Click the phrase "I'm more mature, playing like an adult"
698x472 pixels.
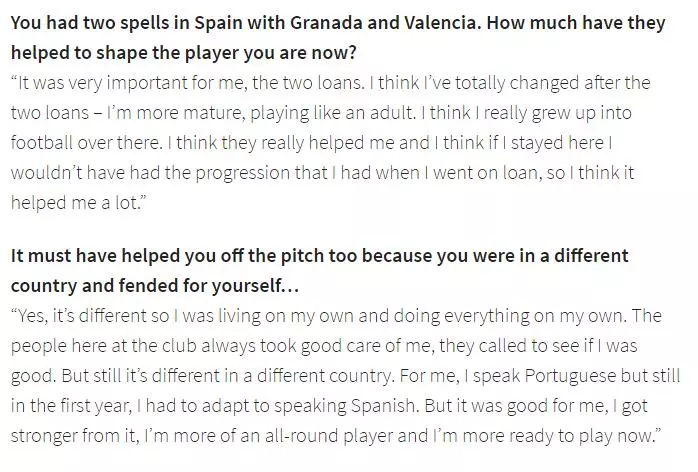[260, 113]
